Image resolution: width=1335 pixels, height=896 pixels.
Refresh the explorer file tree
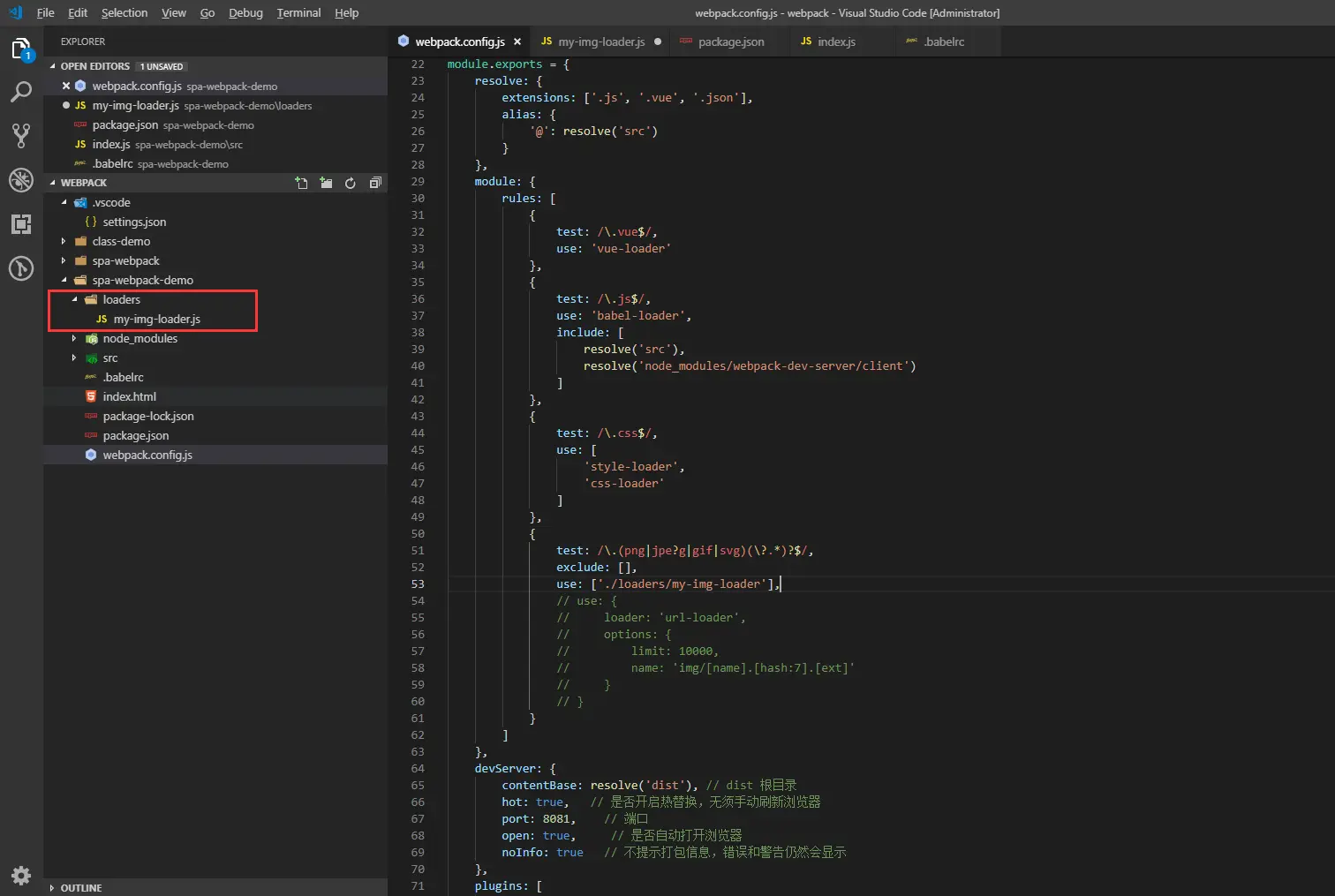351,183
